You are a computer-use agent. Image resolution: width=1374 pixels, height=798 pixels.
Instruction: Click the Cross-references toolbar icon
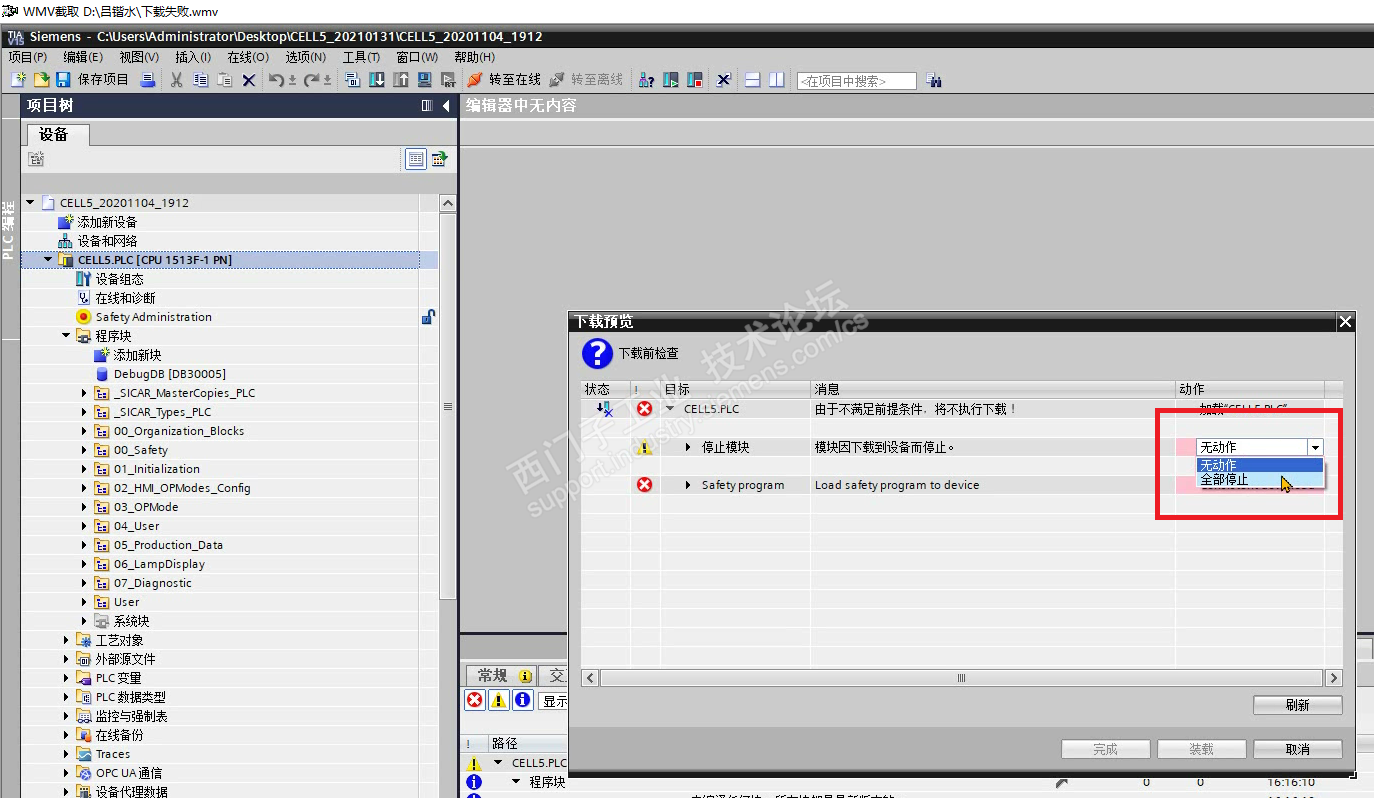click(x=725, y=80)
